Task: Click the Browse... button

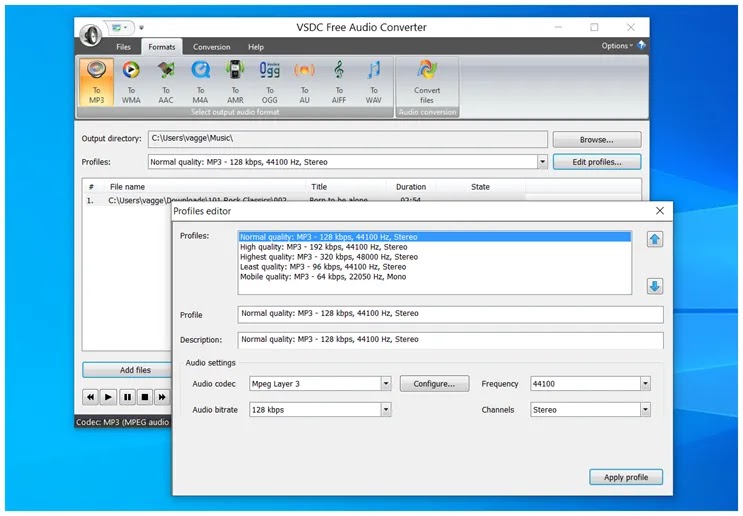Action: click(x=597, y=140)
